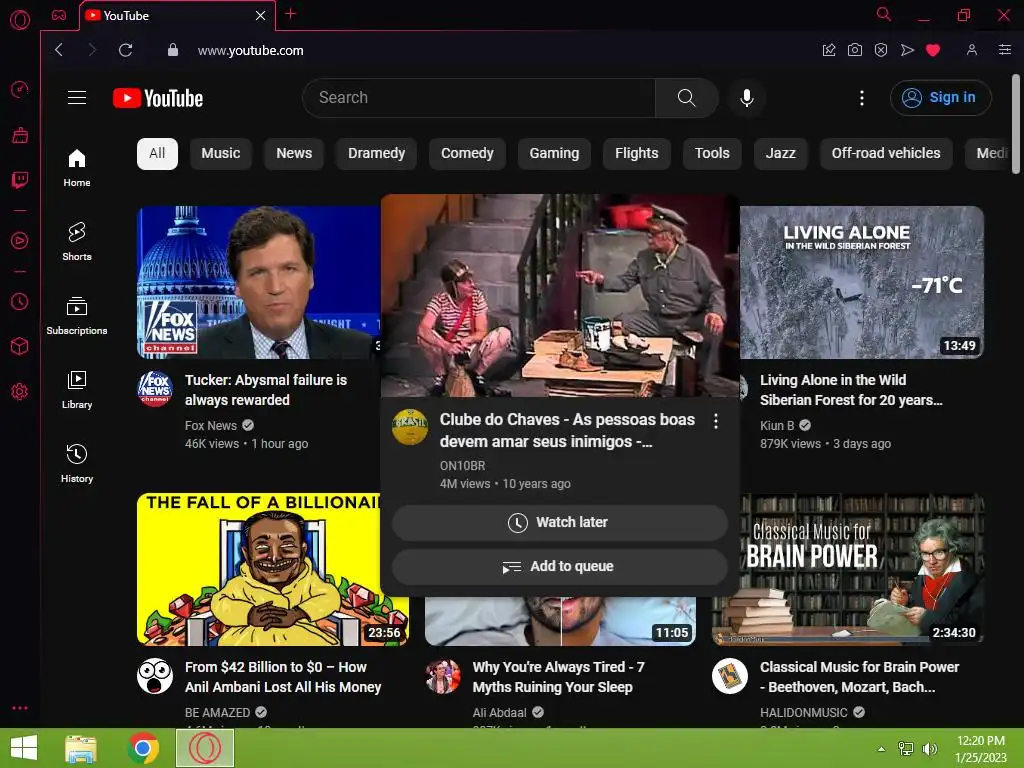Screen dimensions: 1024x768
Task: Reload the YouTube page
Action: [x=125, y=50]
